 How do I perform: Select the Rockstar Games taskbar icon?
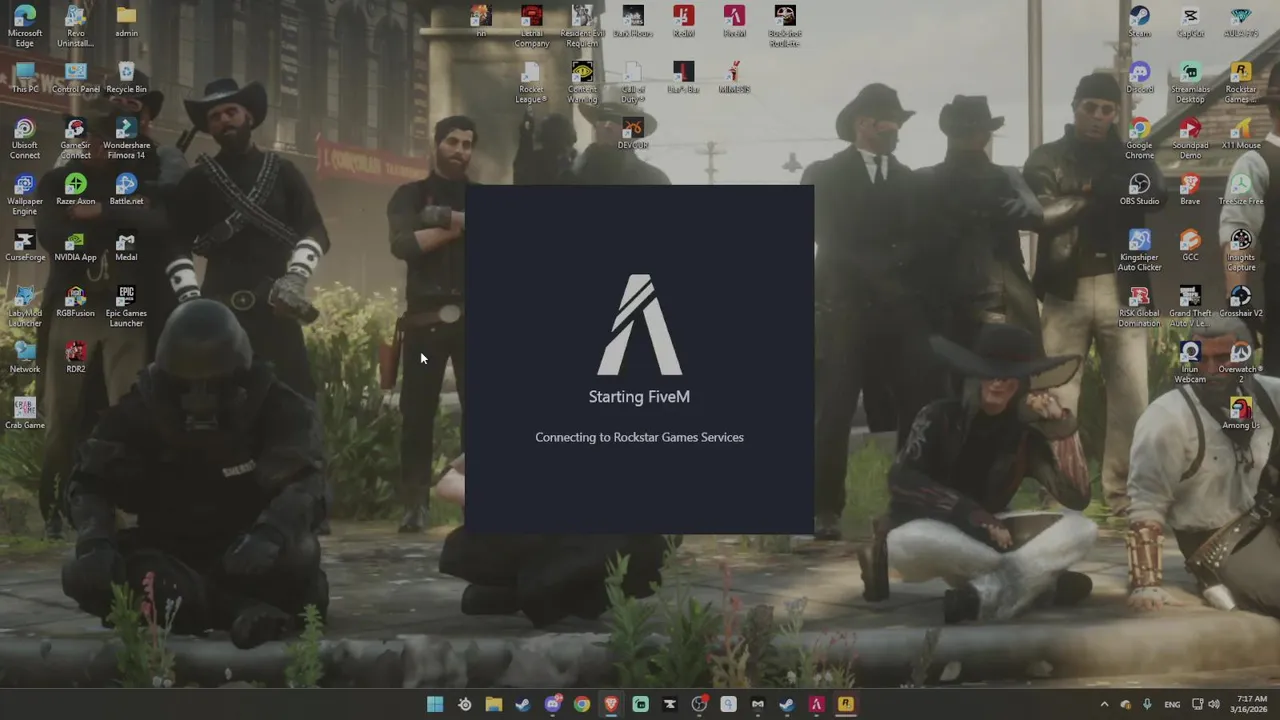845,704
